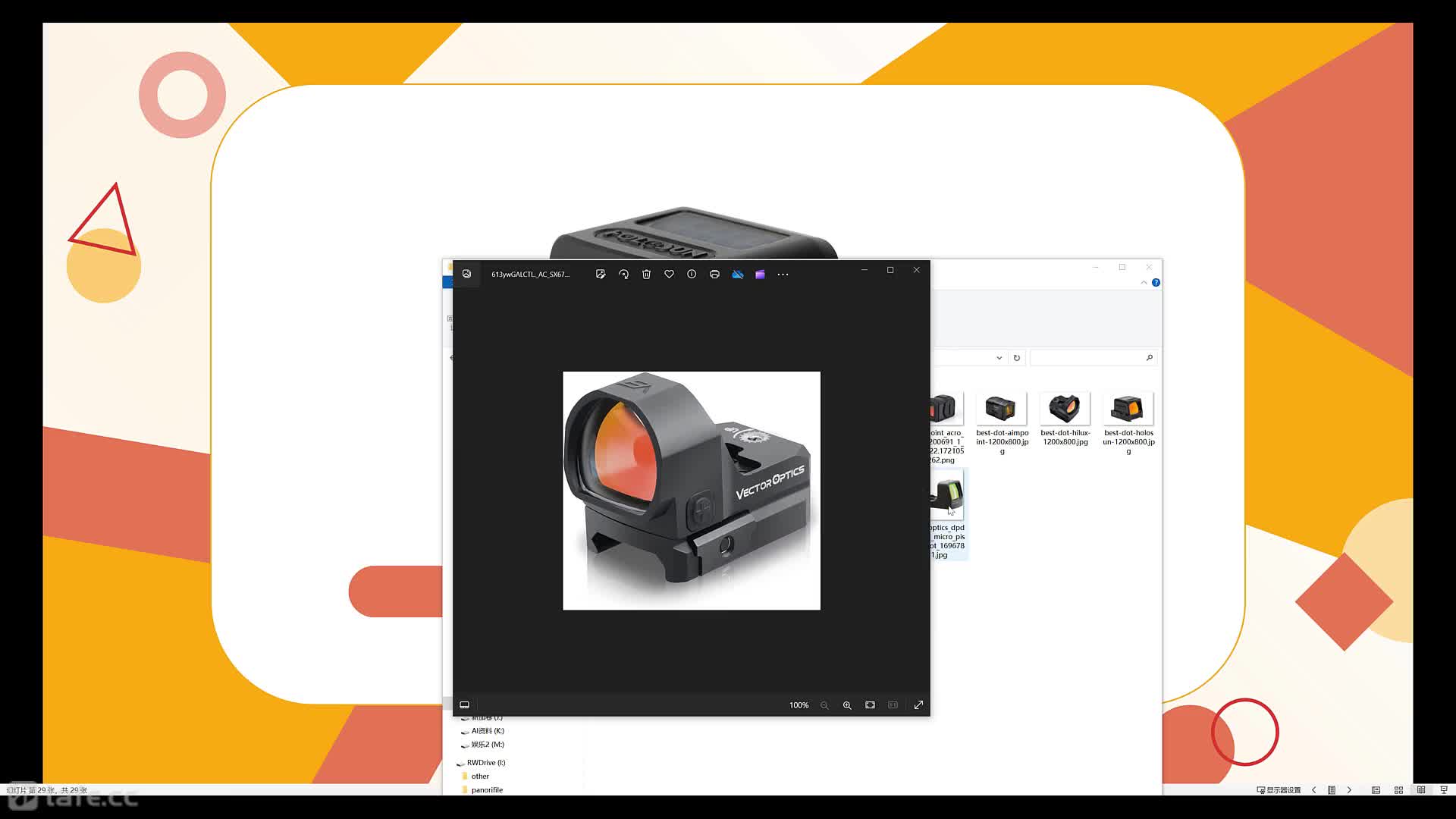Image resolution: width=1456 pixels, height=819 pixels.
Task: Enter full screen in Photos viewer
Action: [x=918, y=705]
